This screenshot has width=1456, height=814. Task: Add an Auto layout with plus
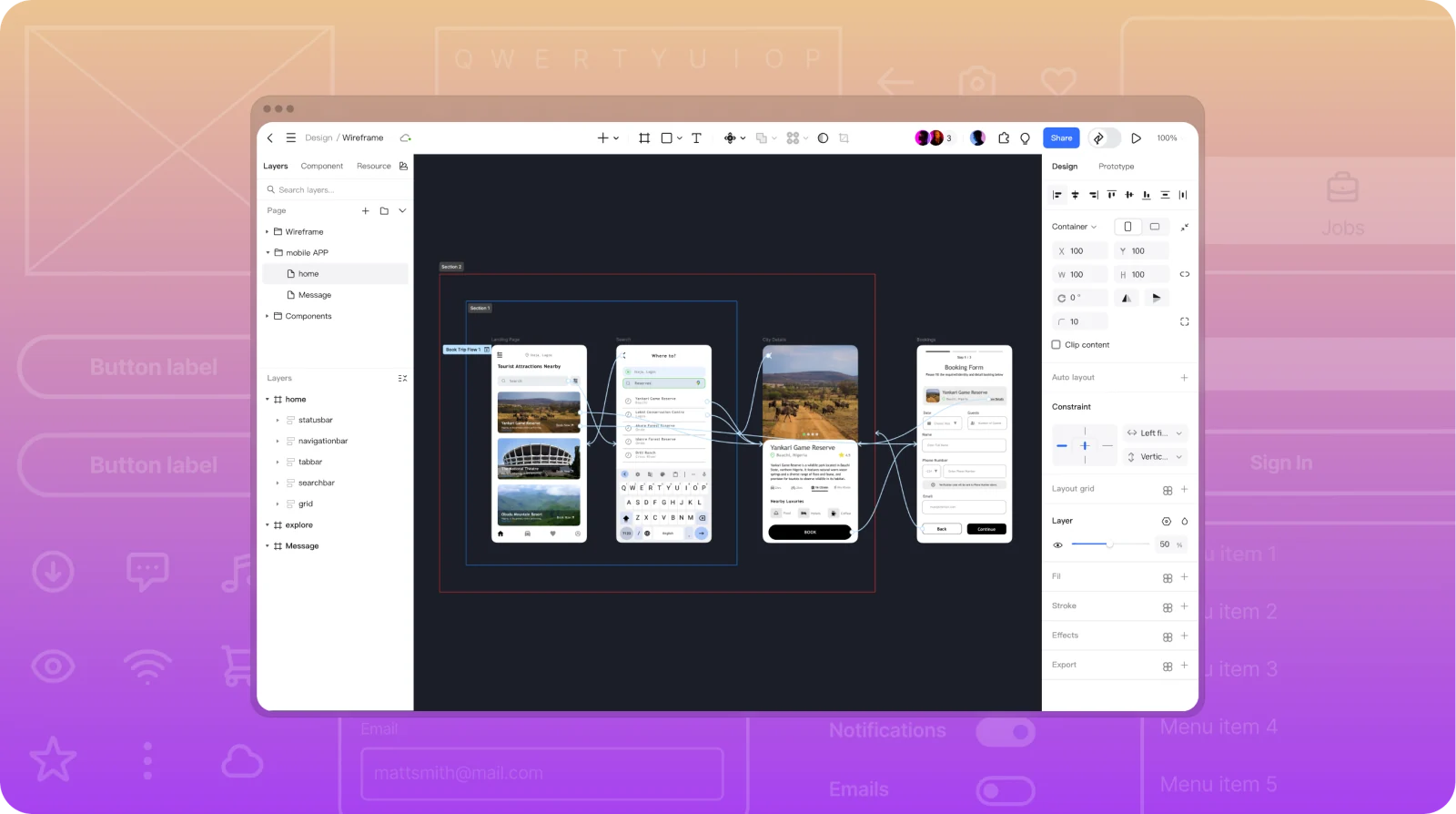tap(1184, 378)
